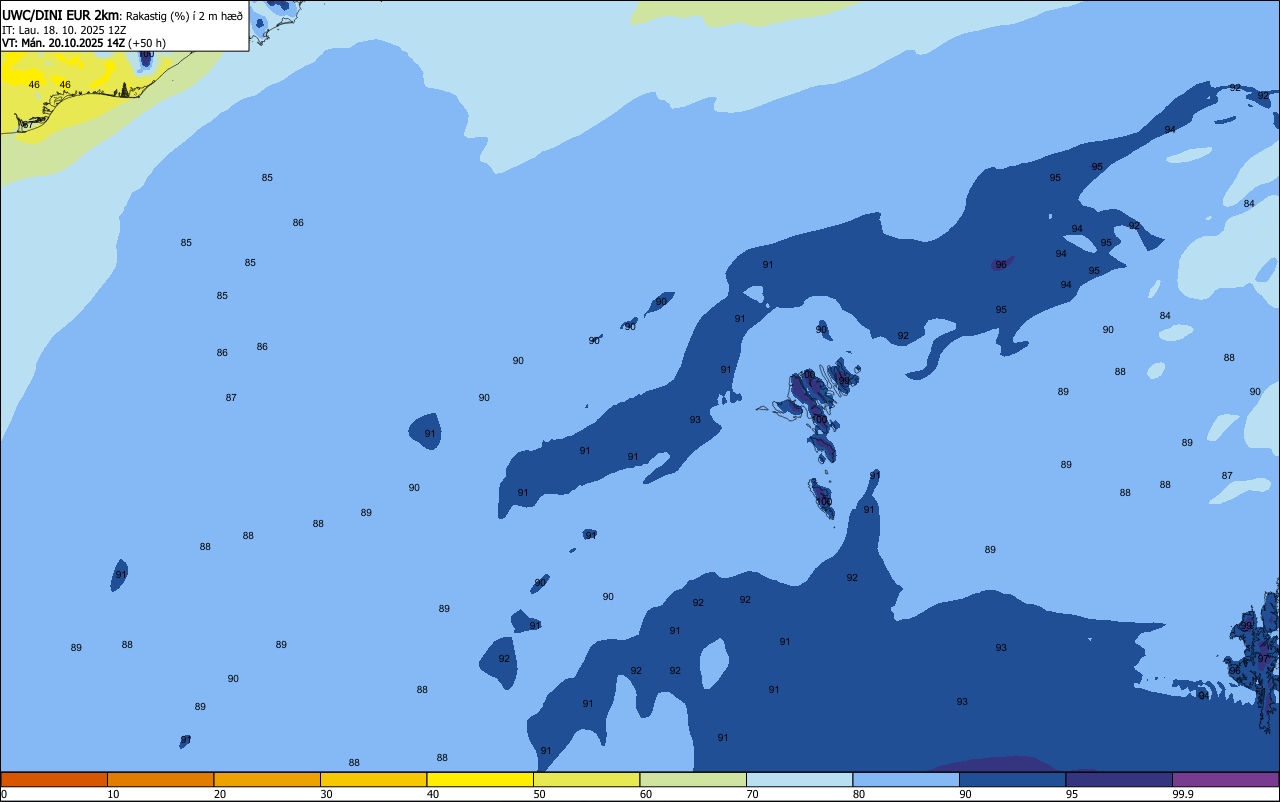Screen dimensions: 1280x802
Task: Click the 40–50 yellow legend swatch
Action: pyautogui.click(x=480, y=779)
